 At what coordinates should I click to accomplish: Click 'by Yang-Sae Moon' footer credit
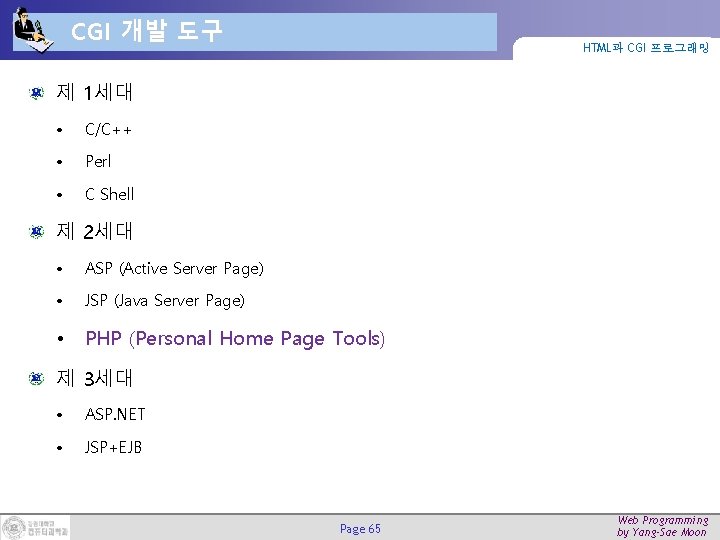point(661,533)
